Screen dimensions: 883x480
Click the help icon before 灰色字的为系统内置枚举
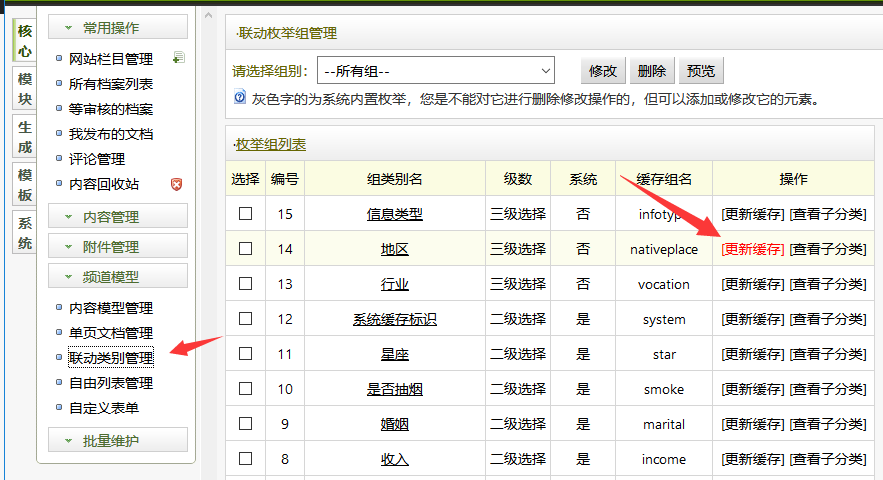pyautogui.click(x=240, y=97)
